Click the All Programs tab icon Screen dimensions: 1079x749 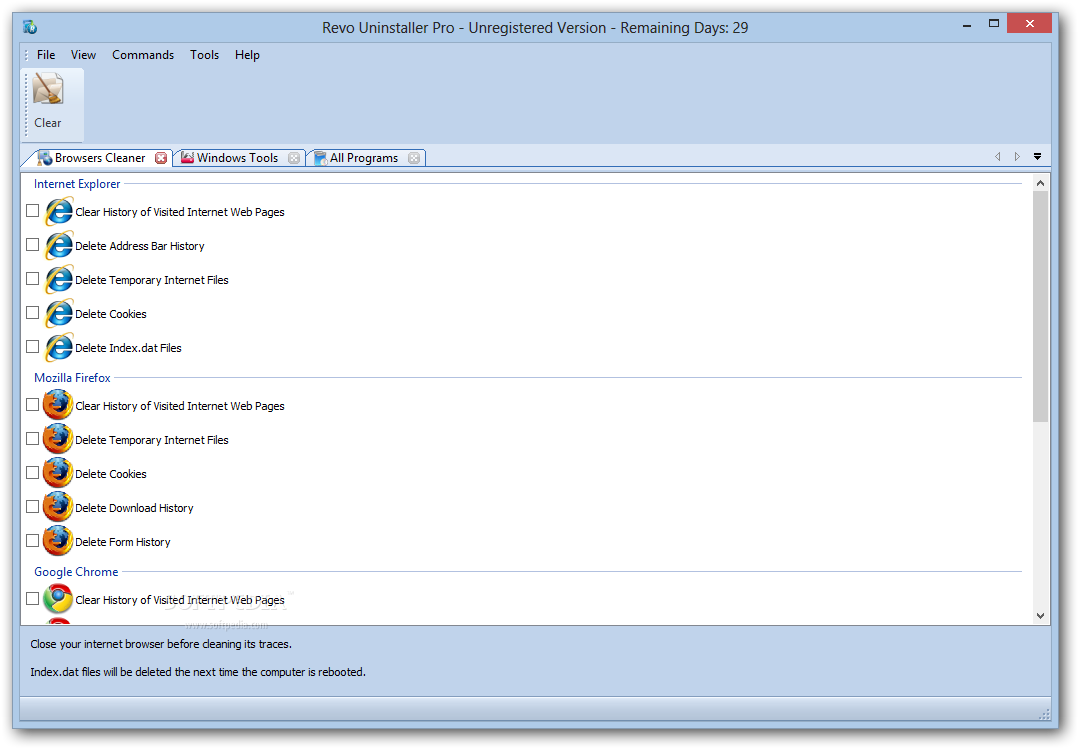pos(321,158)
